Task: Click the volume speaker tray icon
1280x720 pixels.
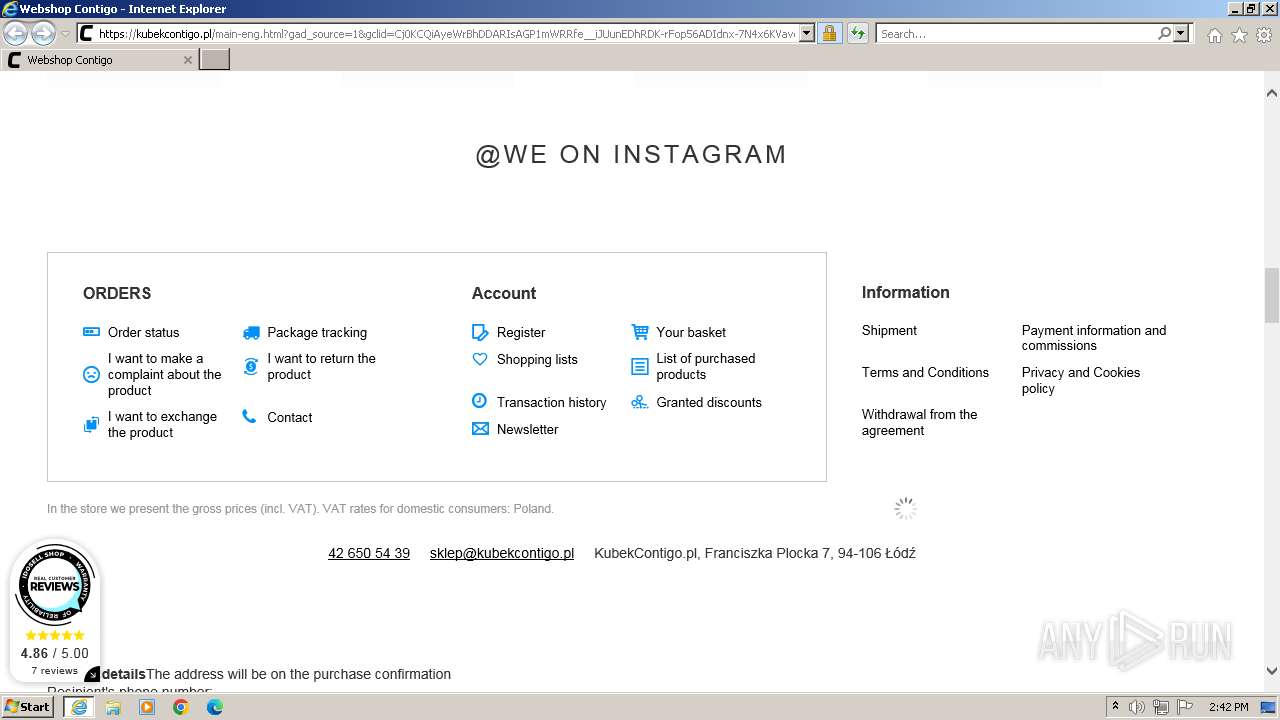Action: 1137,707
